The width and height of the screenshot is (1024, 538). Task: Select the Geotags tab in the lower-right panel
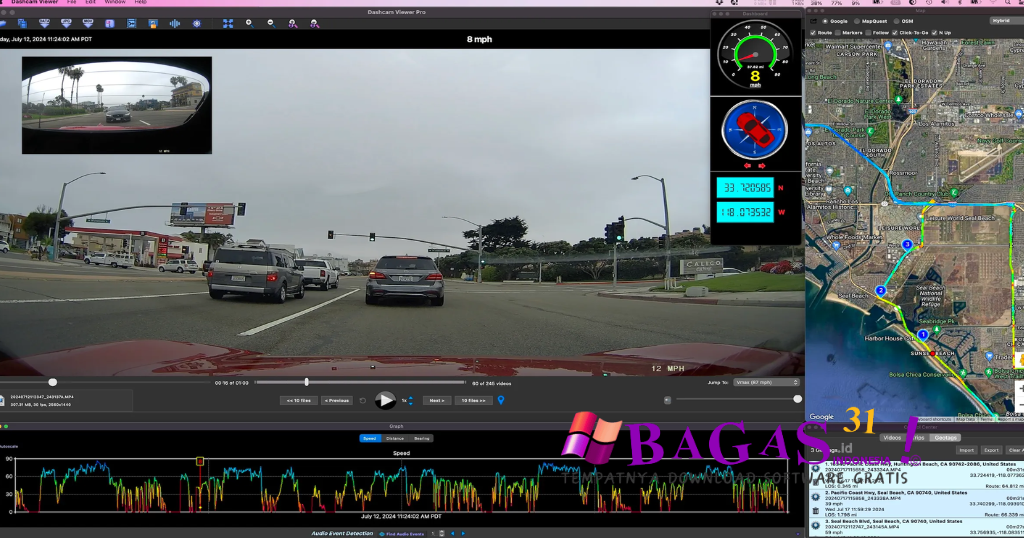click(945, 437)
